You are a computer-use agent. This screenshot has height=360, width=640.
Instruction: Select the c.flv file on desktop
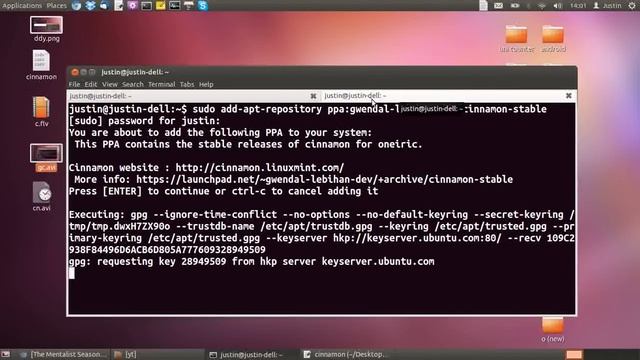click(41, 111)
